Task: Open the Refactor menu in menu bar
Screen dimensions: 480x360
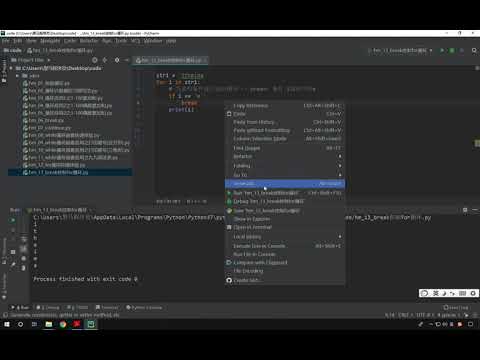Action: [89, 41]
